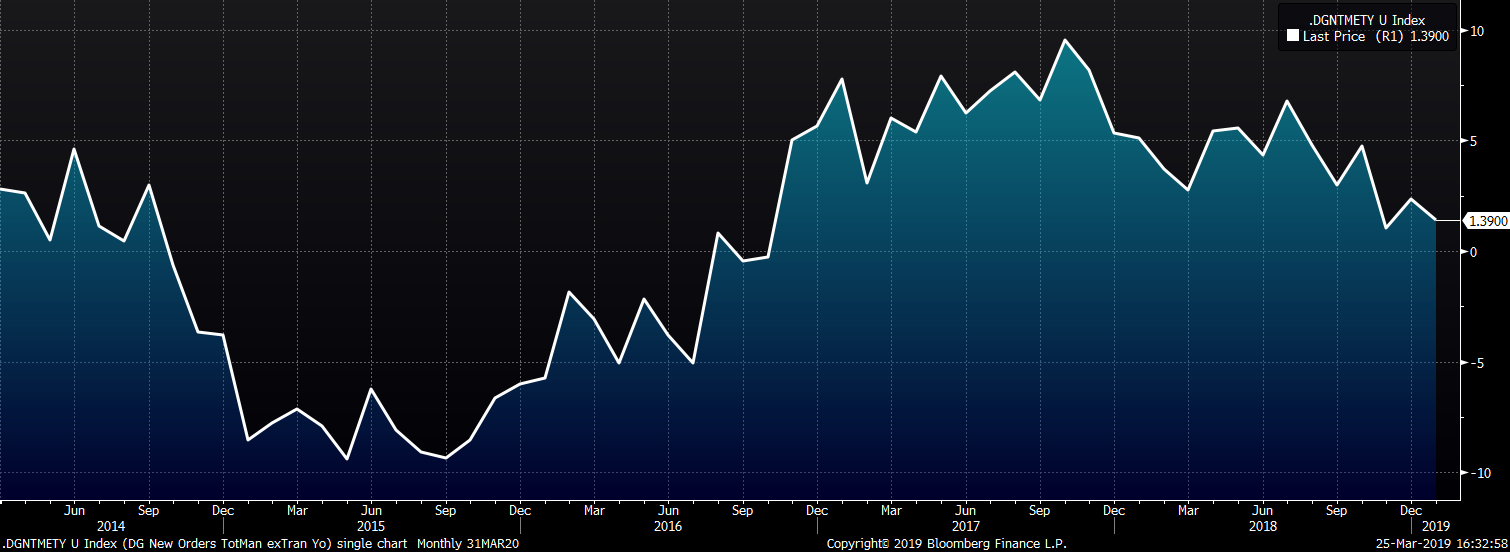
Task: Click the -5 label on the y-axis
Action: (x=1472, y=363)
